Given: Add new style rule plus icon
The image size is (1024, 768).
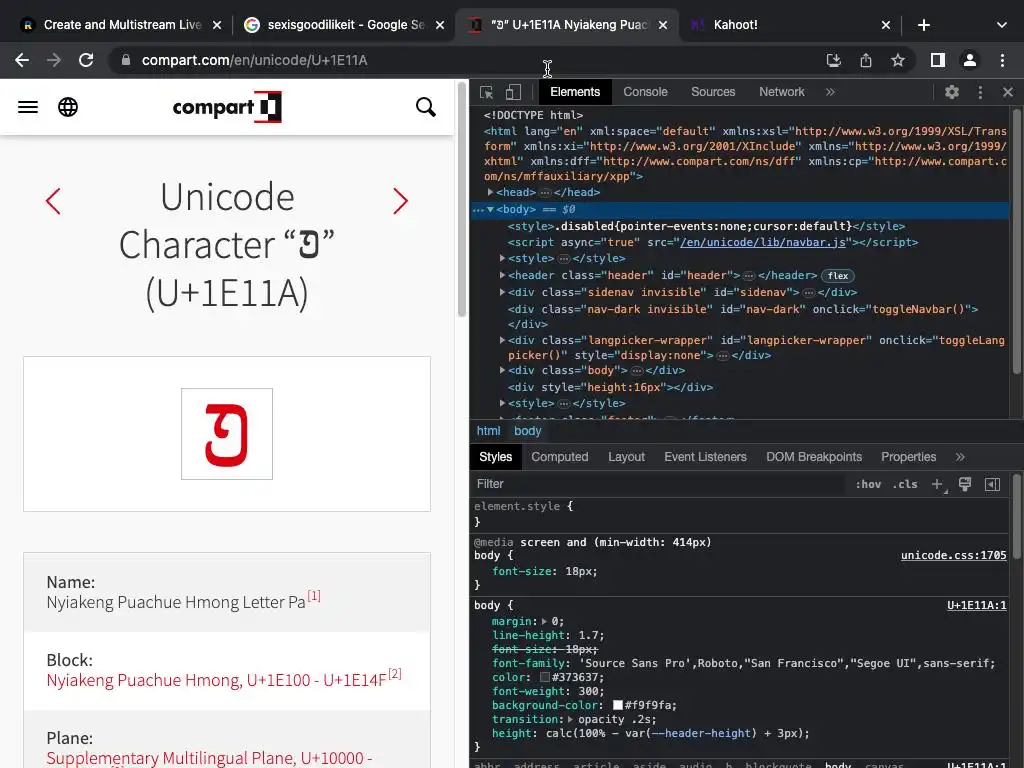Looking at the screenshot, I should [x=938, y=484].
